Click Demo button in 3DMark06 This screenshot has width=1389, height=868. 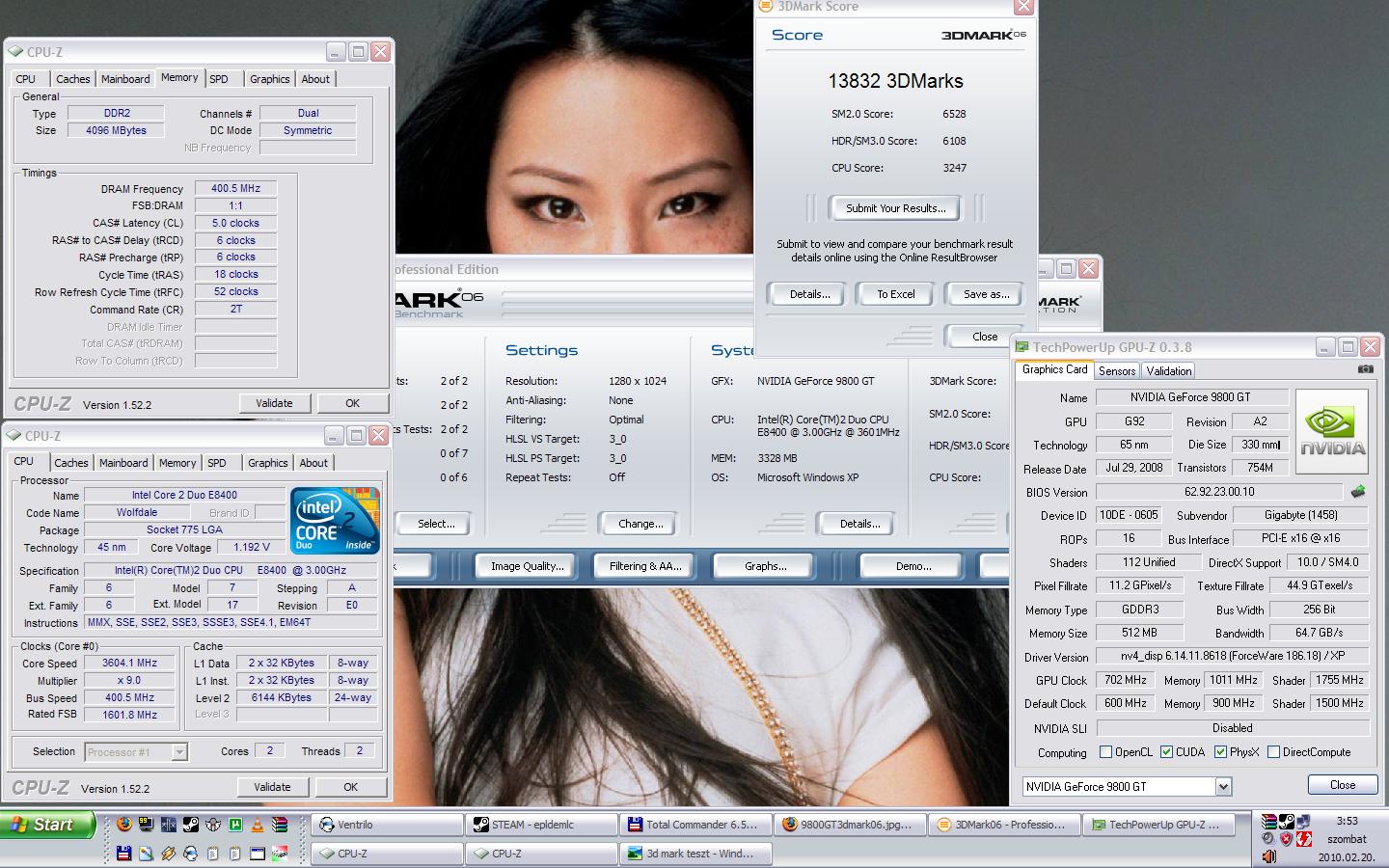(x=912, y=566)
